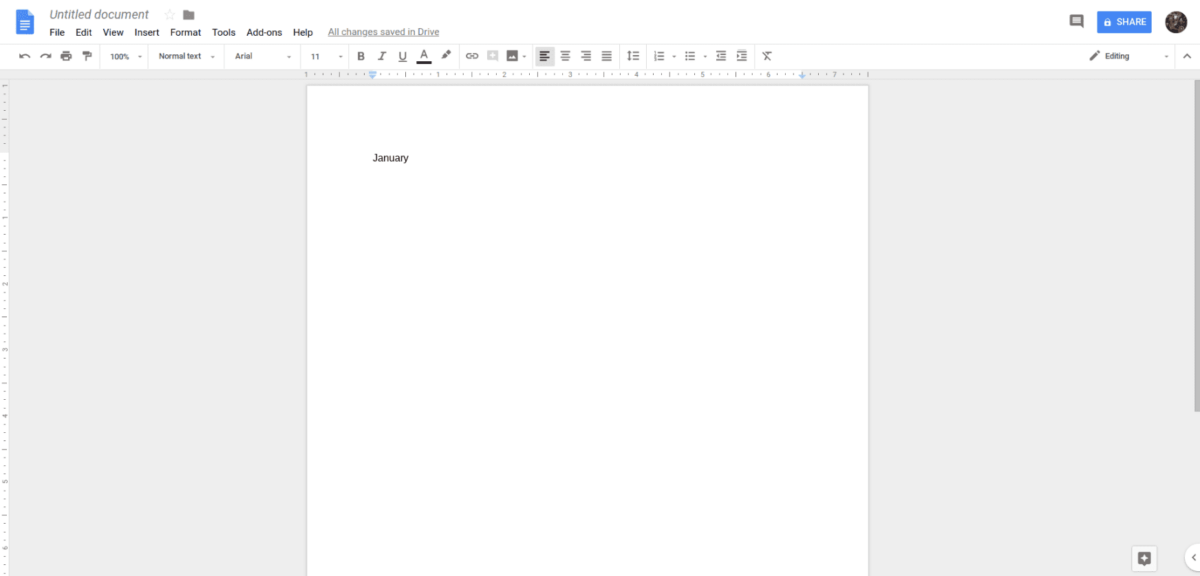
Task: Open the Format menu
Action: coord(185,32)
